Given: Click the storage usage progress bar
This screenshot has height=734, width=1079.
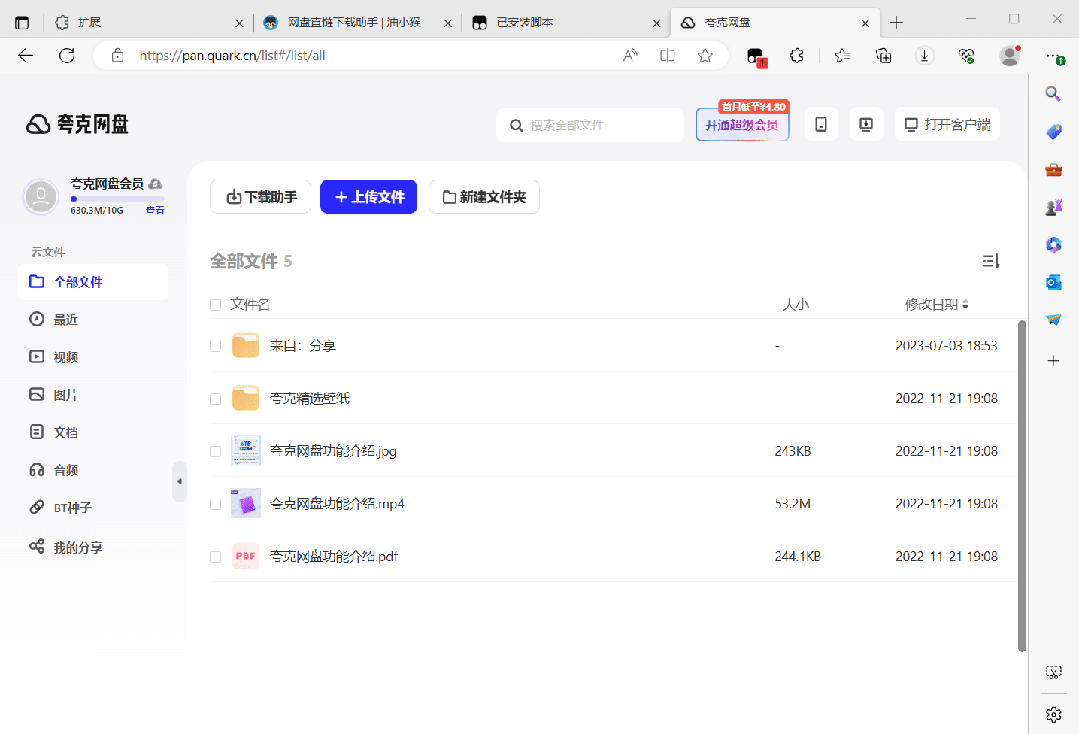Looking at the screenshot, I should (x=117, y=199).
